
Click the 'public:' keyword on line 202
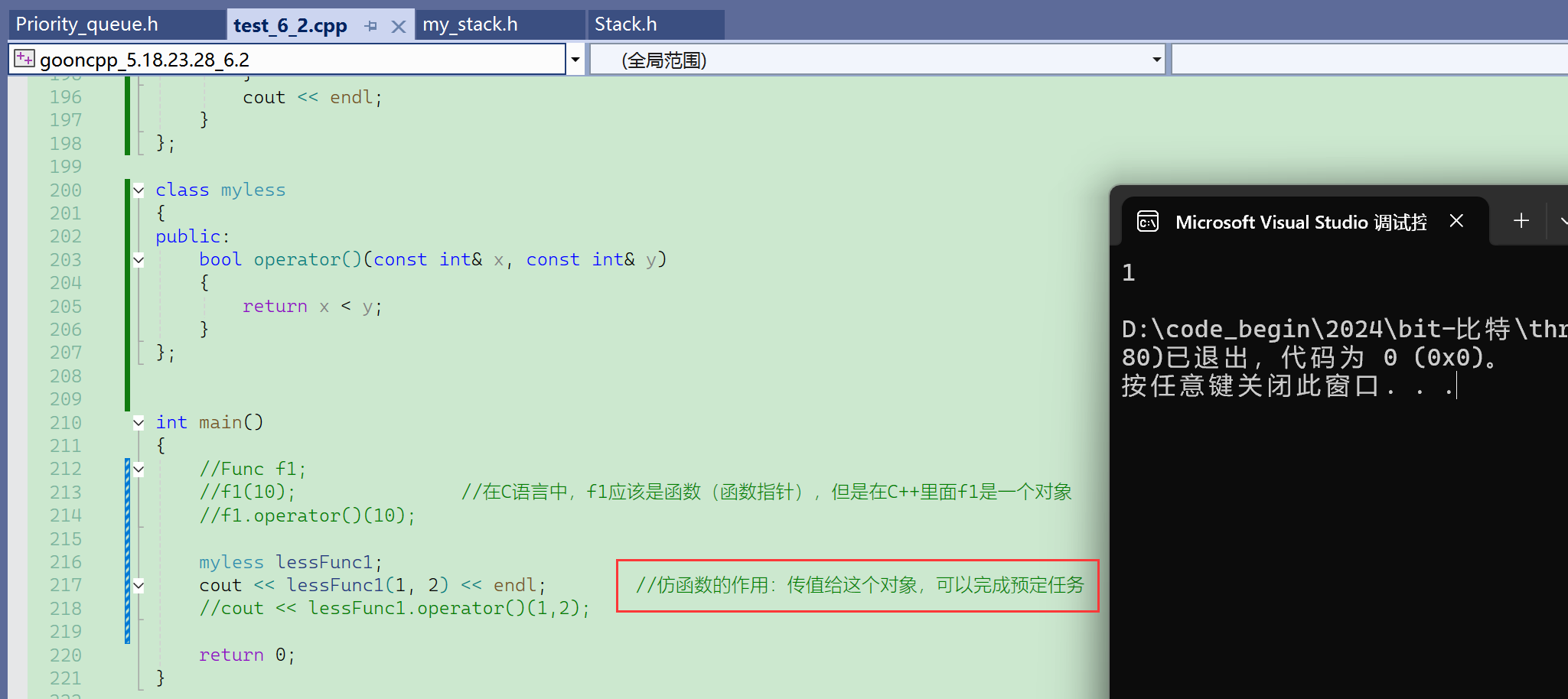[x=193, y=236]
